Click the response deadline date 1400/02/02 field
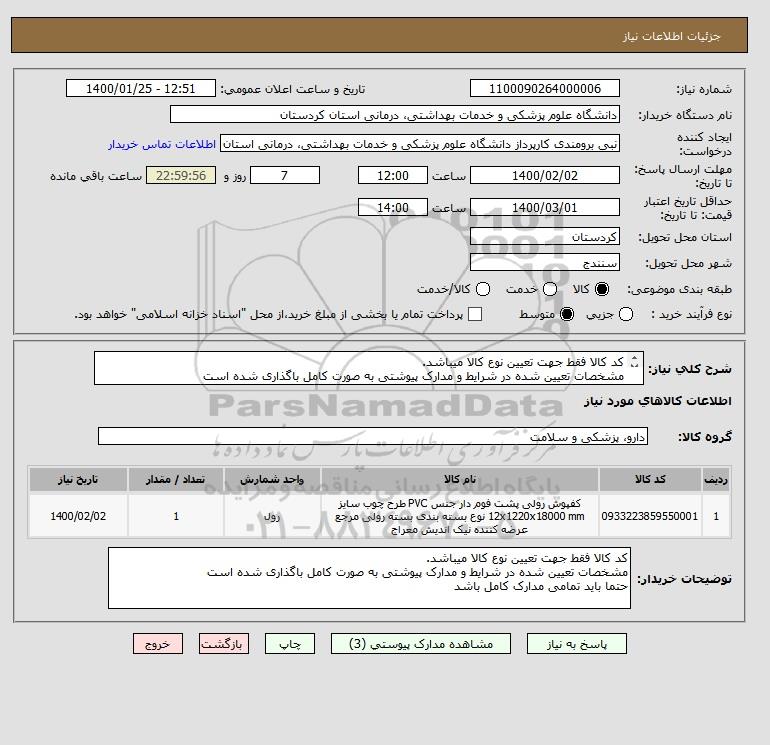The image size is (770, 745). 545,175
